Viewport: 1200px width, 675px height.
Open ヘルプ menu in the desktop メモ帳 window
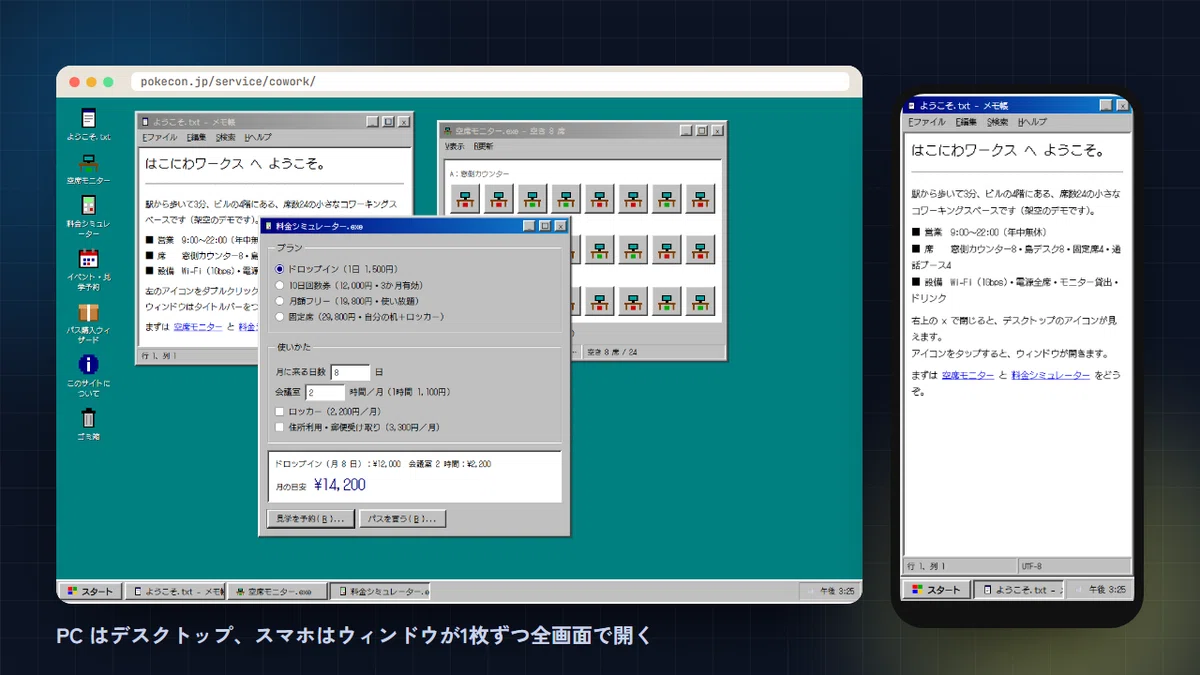tap(258, 137)
